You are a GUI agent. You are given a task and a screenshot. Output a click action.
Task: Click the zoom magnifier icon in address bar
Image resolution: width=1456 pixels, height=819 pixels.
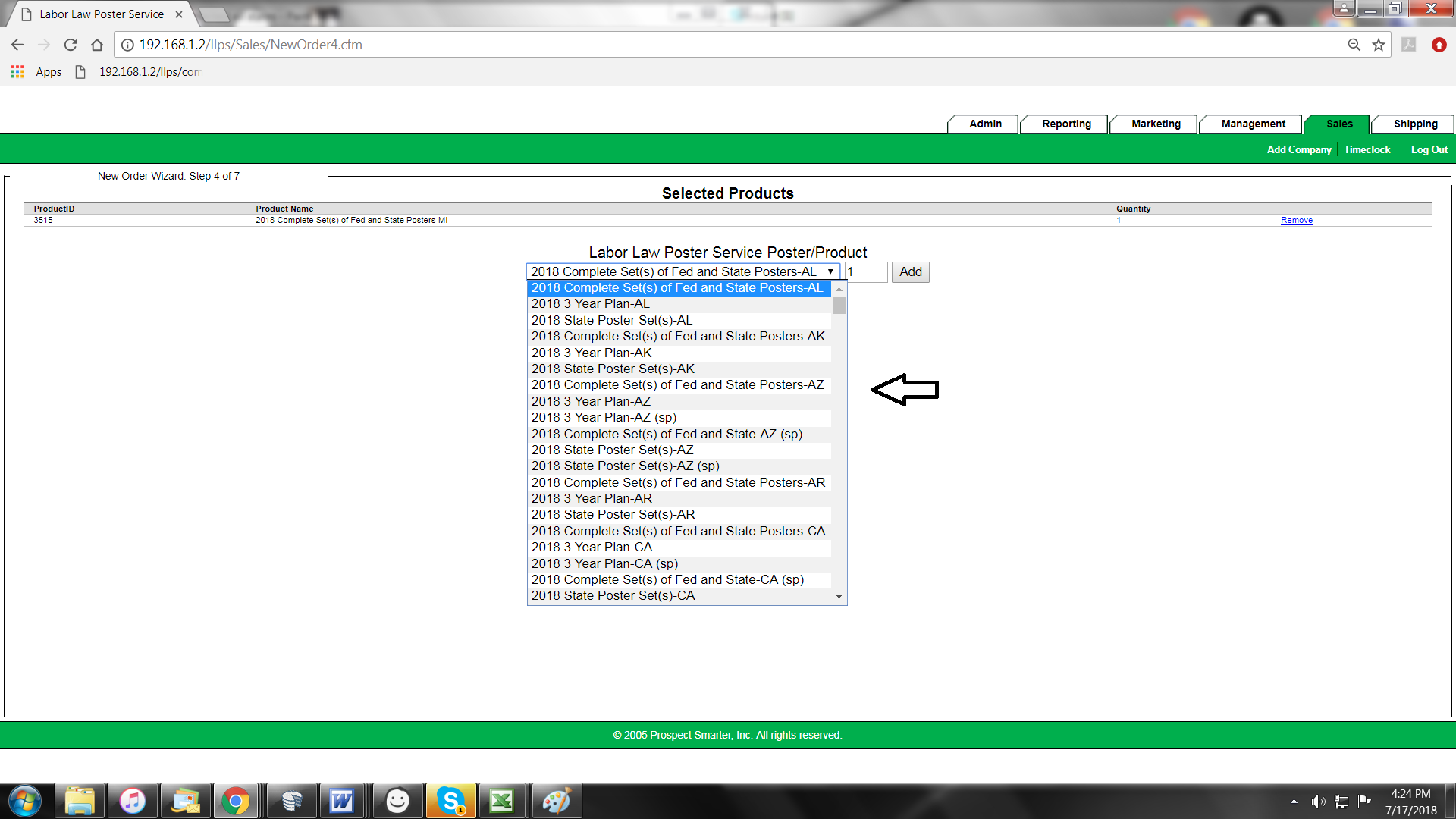[1354, 45]
